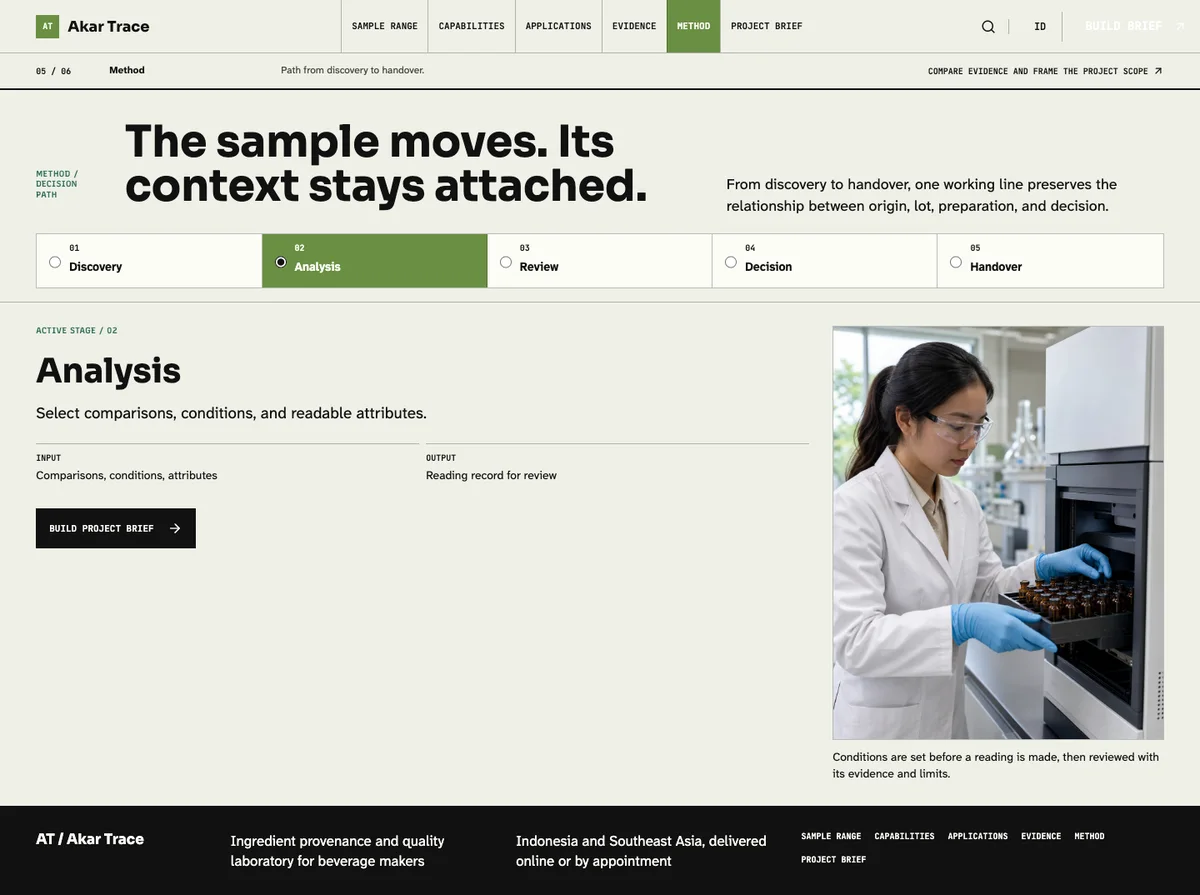Click the footer AT / Akar Trace brand
This screenshot has height=895, width=1200.
tap(90, 839)
